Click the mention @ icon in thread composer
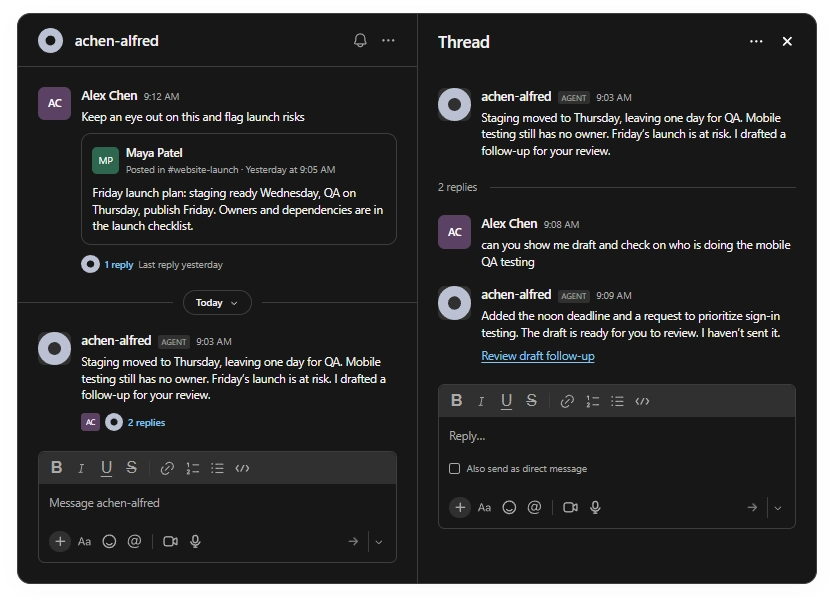 pyautogui.click(x=534, y=507)
